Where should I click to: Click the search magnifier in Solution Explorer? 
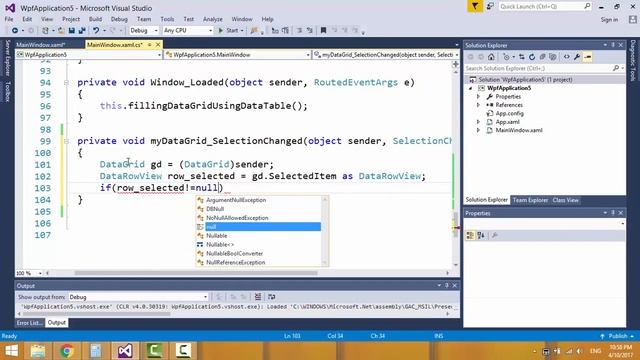coord(616,68)
